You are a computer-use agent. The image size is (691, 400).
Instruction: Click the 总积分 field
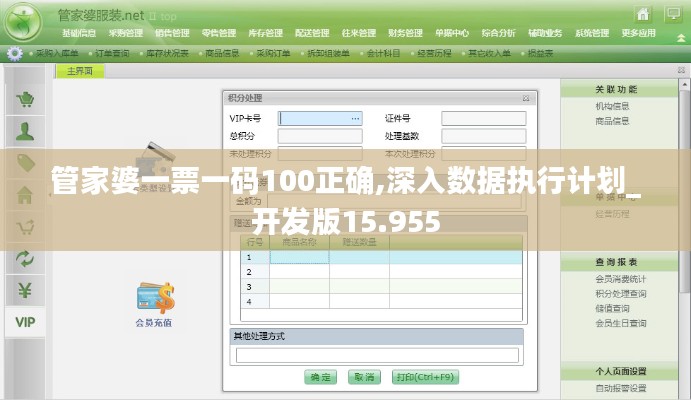[x=320, y=136]
